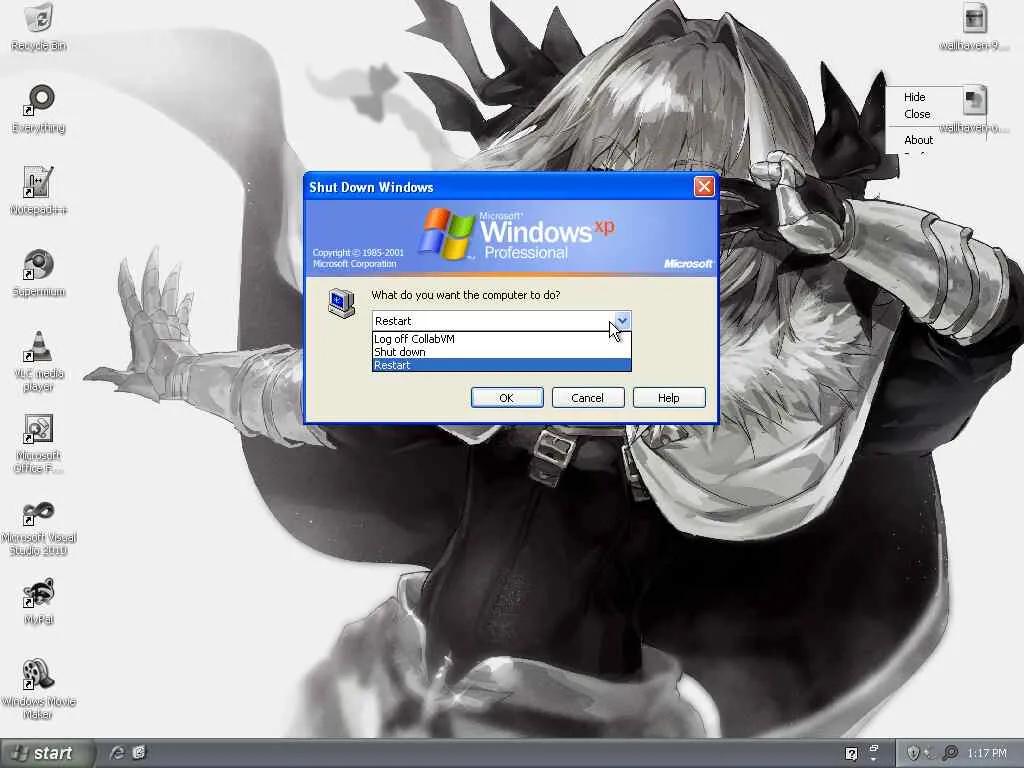
Task: Select the second wallhaven image file icon
Action: pos(974,101)
